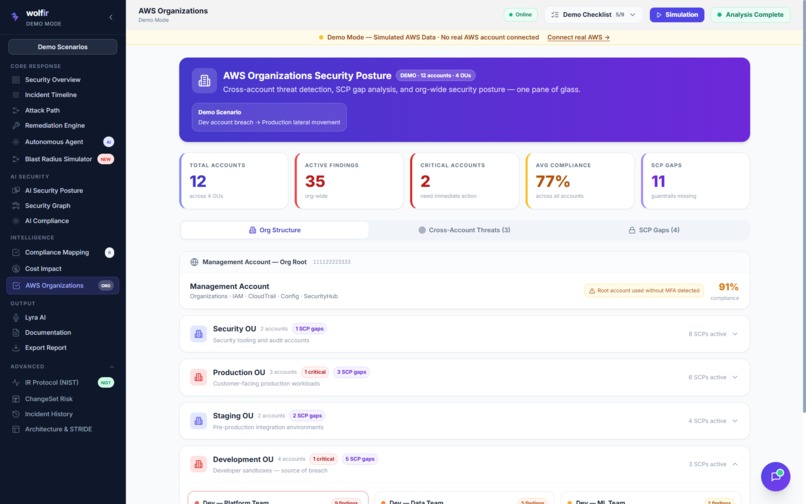Click the '1 SCP gaps' badge on Security OU
Image resolution: width=806 pixels, height=504 pixels.
[x=309, y=329]
